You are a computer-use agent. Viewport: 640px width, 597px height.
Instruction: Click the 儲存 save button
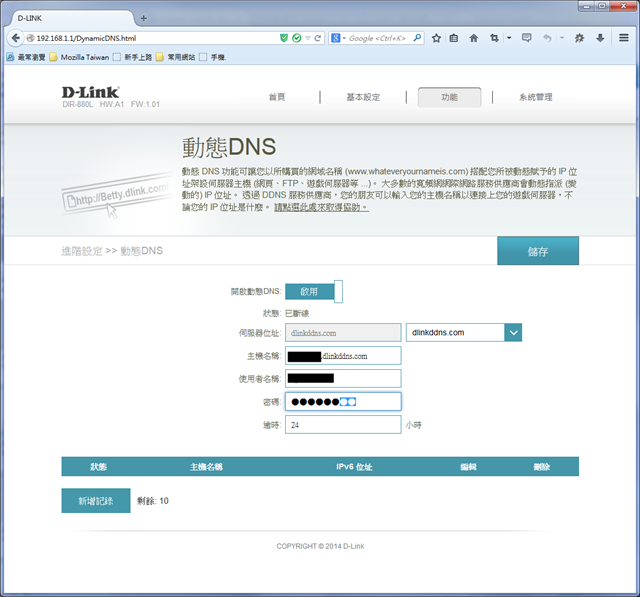coord(538,251)
